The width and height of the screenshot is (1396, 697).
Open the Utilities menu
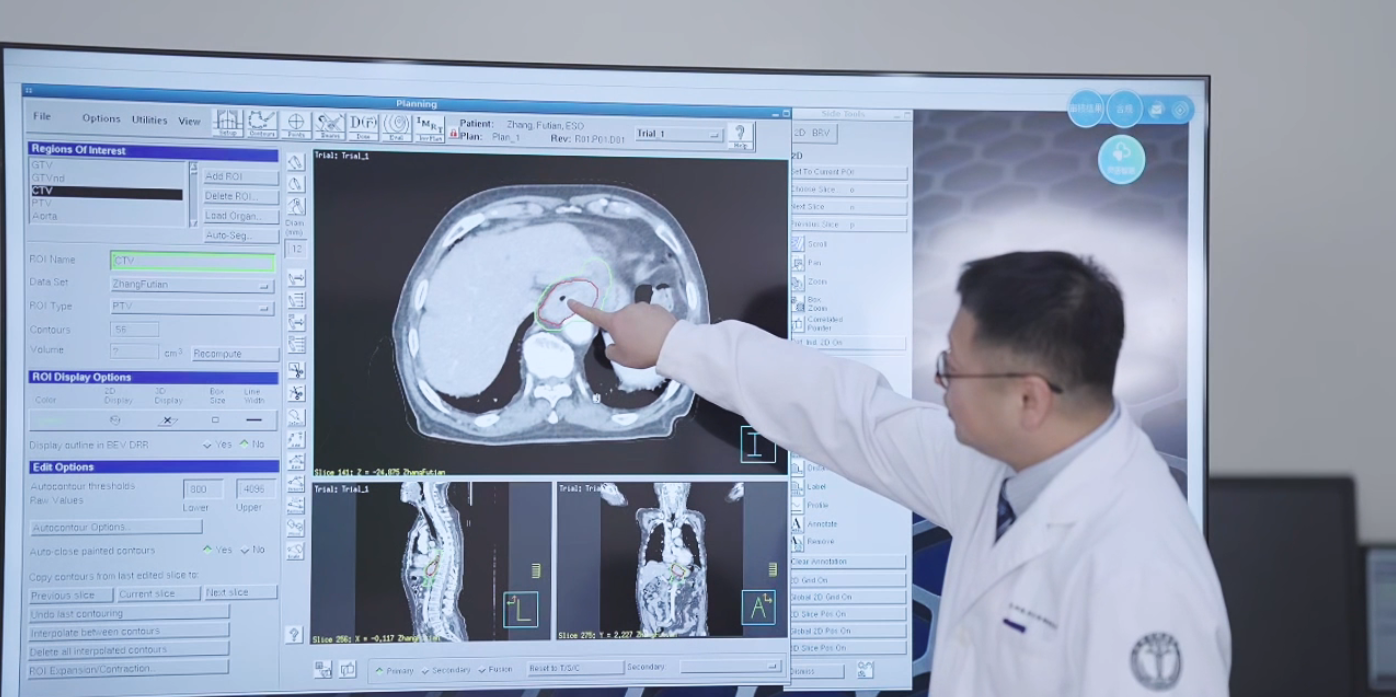tap(149, 120)
